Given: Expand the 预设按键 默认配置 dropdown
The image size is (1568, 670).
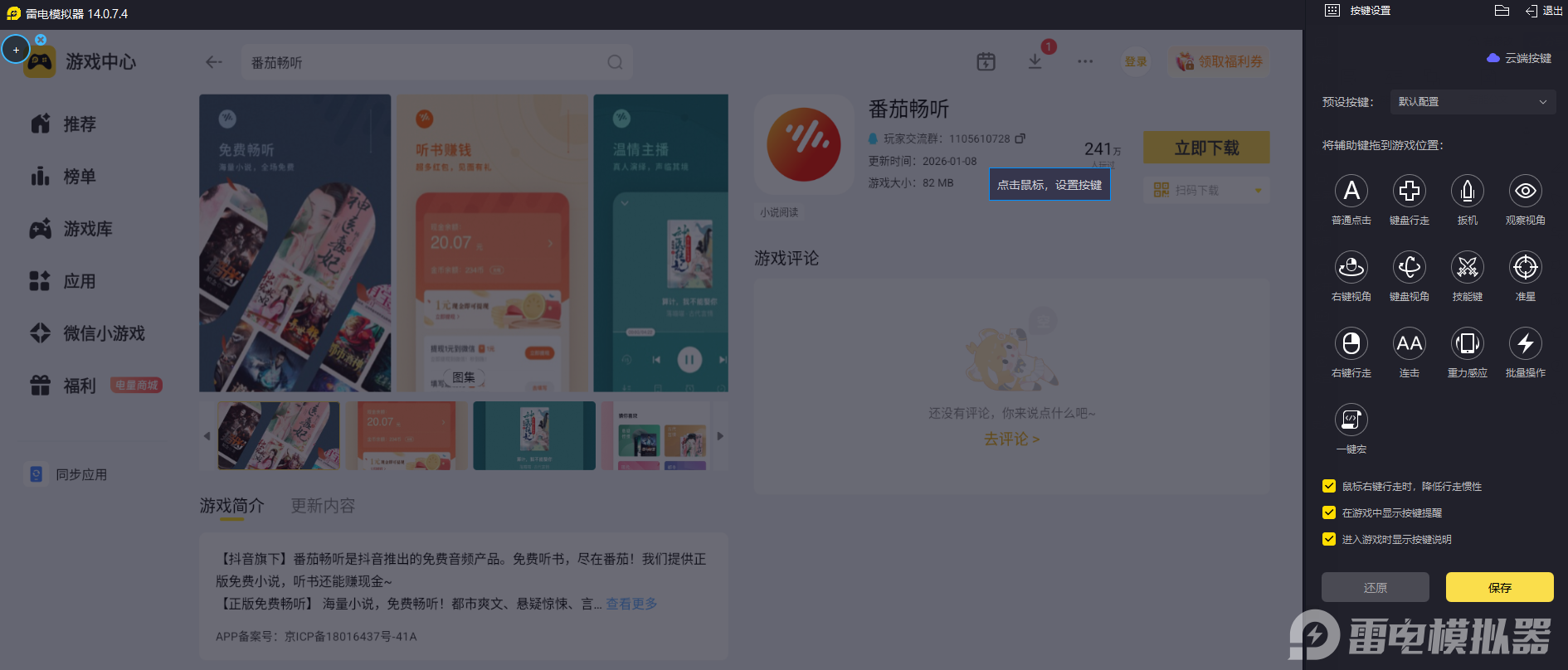Looking at the screenshot, I should pos(1472,102).
